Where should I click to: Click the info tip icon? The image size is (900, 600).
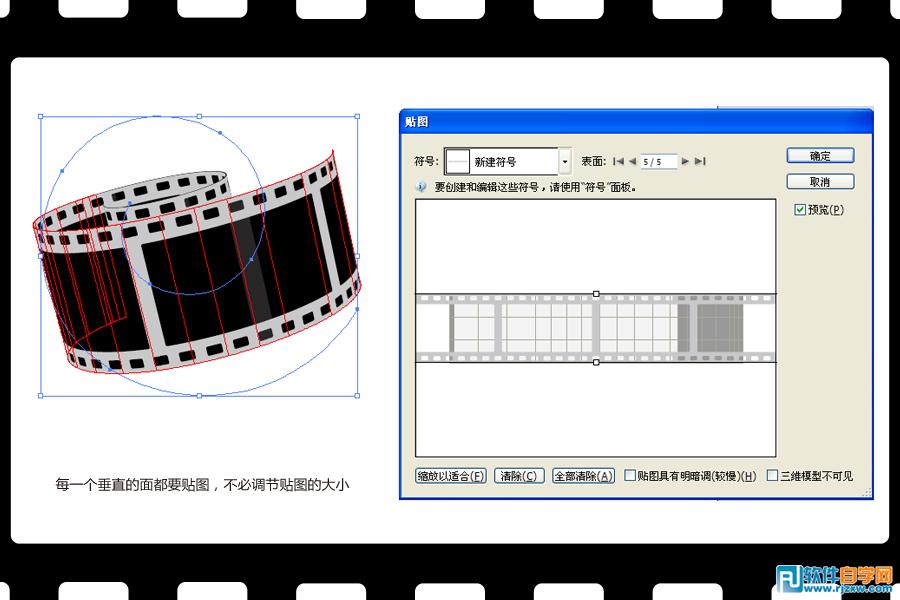tap(421, 187)
